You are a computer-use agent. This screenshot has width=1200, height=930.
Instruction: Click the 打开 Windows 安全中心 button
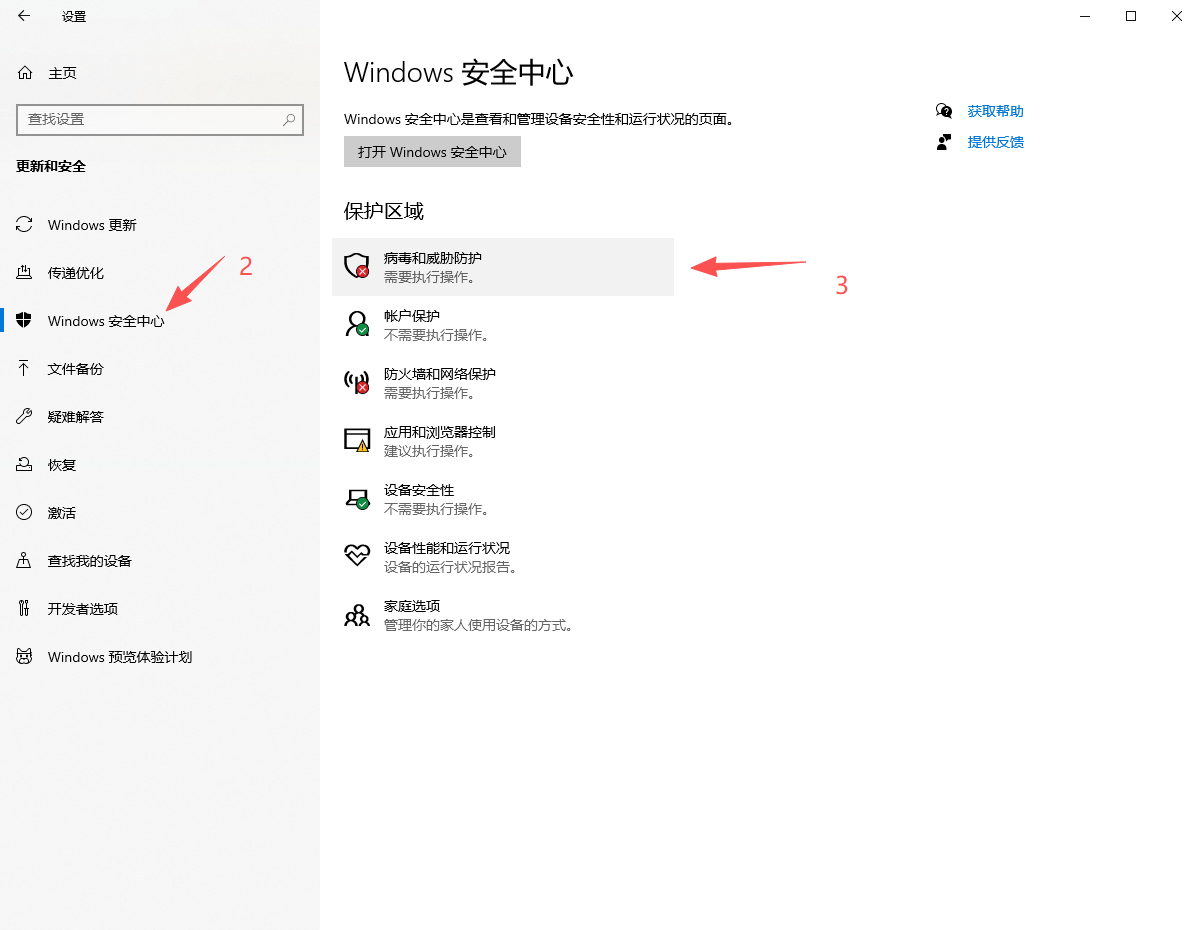pyautogui.click(x=432, y=152)
